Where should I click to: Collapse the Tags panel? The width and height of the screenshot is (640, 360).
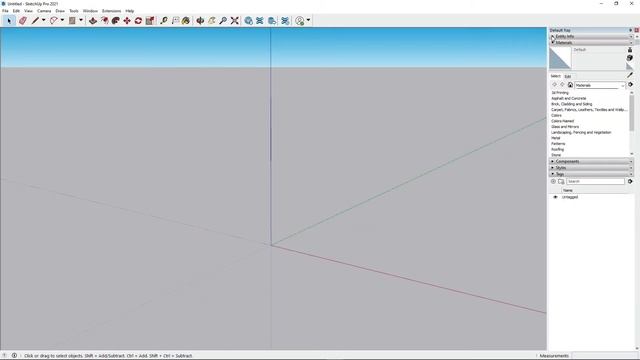click(x=591, y=174)
